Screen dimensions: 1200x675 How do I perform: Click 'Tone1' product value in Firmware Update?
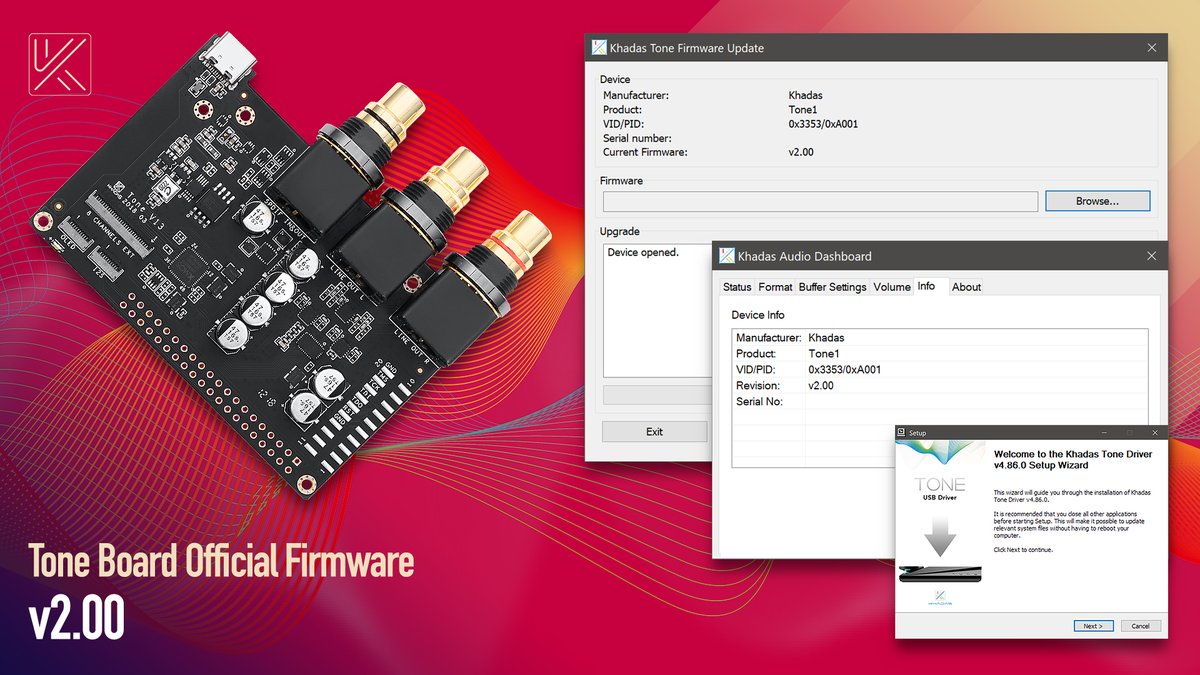point(803,110)
